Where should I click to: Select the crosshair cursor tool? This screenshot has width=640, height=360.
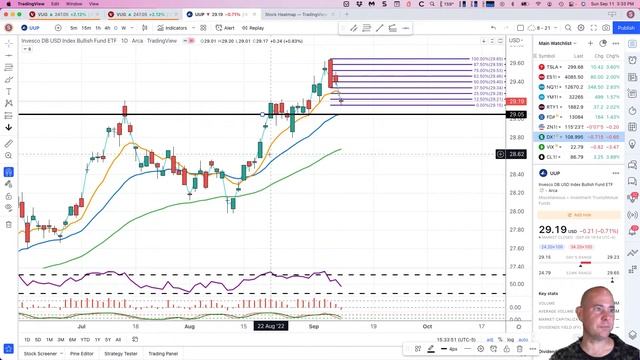coord(9,43)
